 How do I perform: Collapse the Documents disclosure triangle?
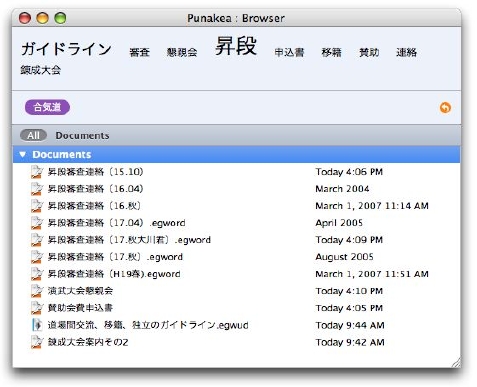point(22,154)
